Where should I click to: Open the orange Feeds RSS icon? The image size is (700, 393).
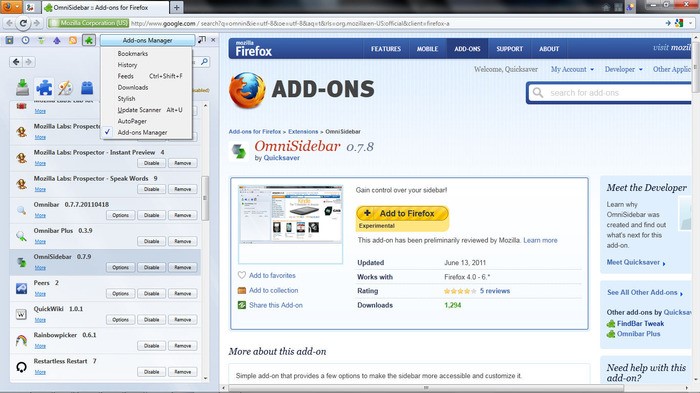73,40
